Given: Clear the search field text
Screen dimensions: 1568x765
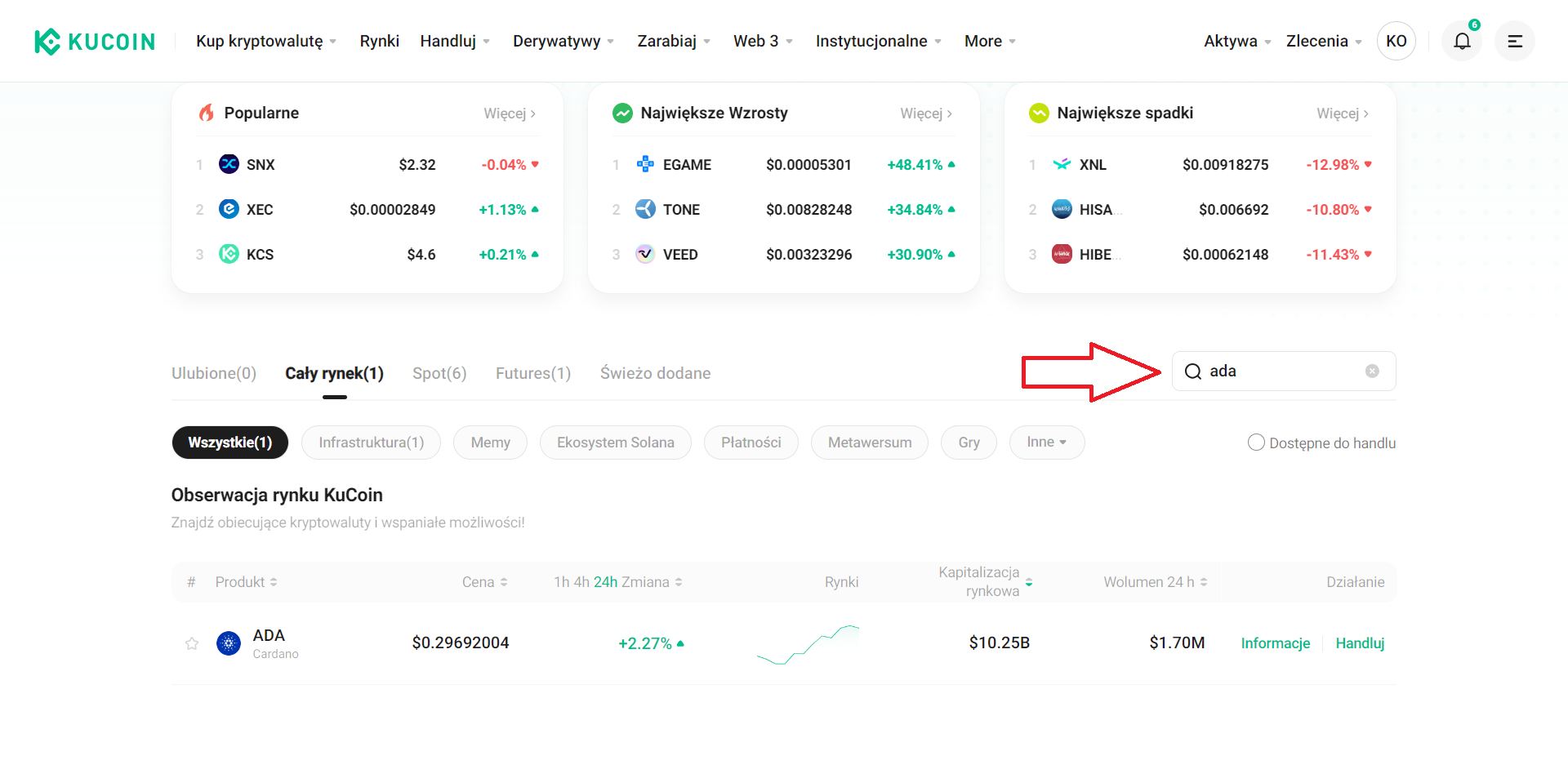Looking at the screenshot, I should (1372, 371).
